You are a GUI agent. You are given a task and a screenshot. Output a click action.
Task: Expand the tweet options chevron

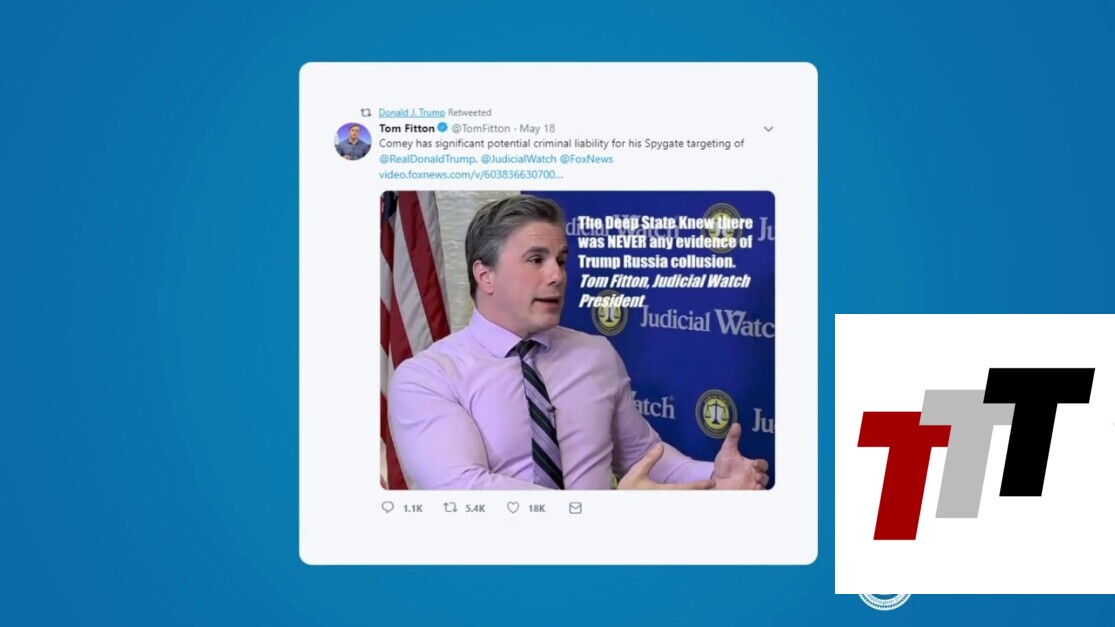(x=768, y=129)
